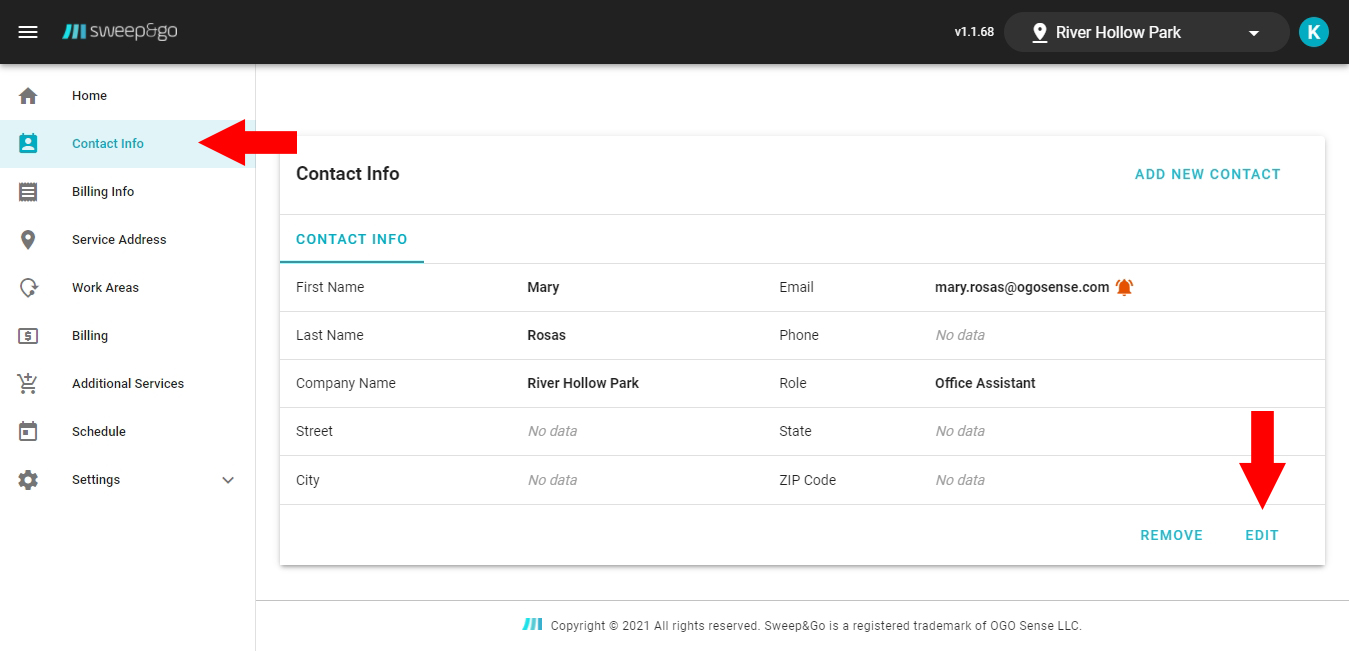Select Contact Info in the sidebar
This screenshot has width=1349, height=651.
click(x=108, y=144)
